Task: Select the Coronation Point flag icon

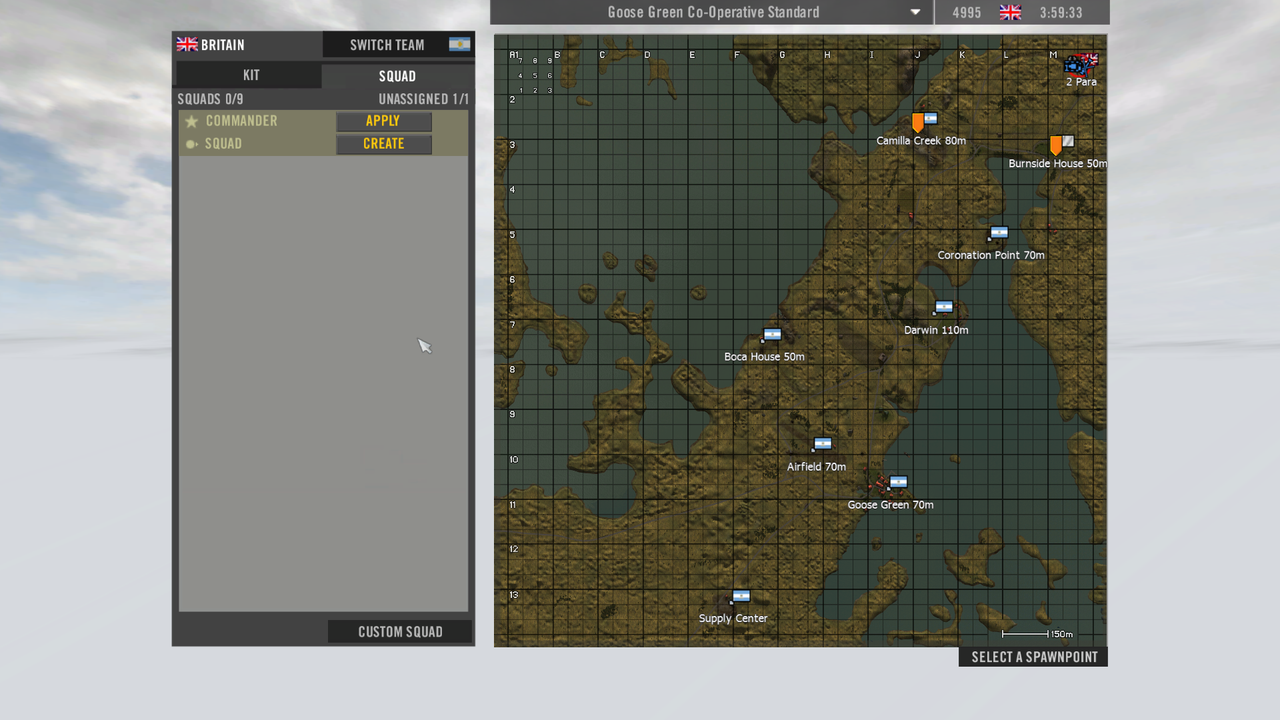Action: click(x=998, y=233)
